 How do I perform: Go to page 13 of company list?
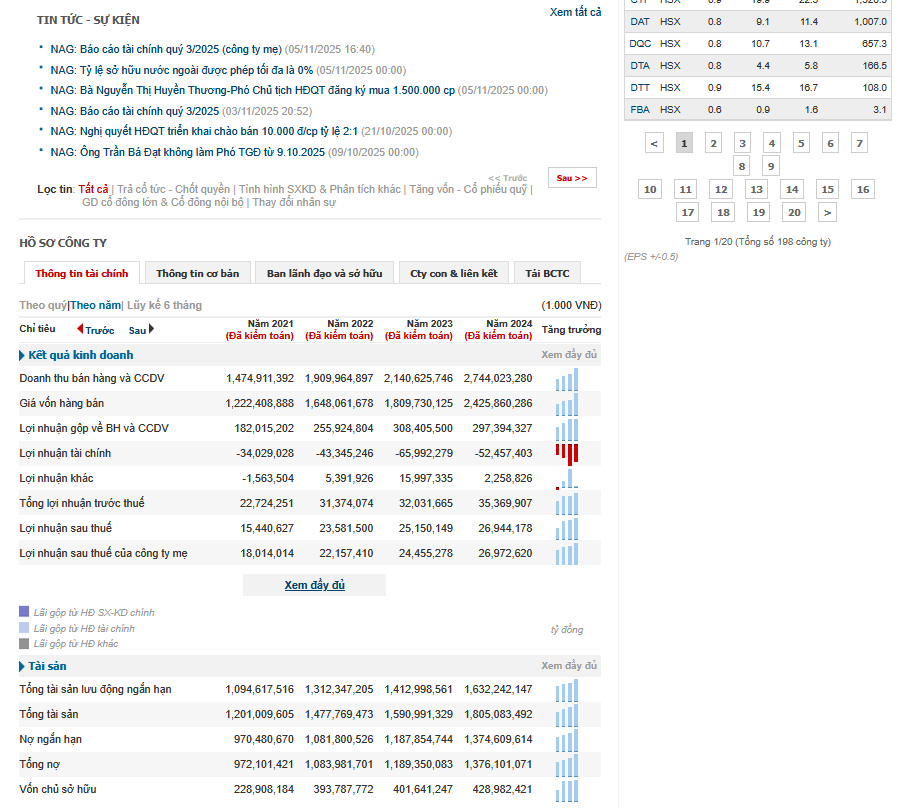tap(756, 189)
